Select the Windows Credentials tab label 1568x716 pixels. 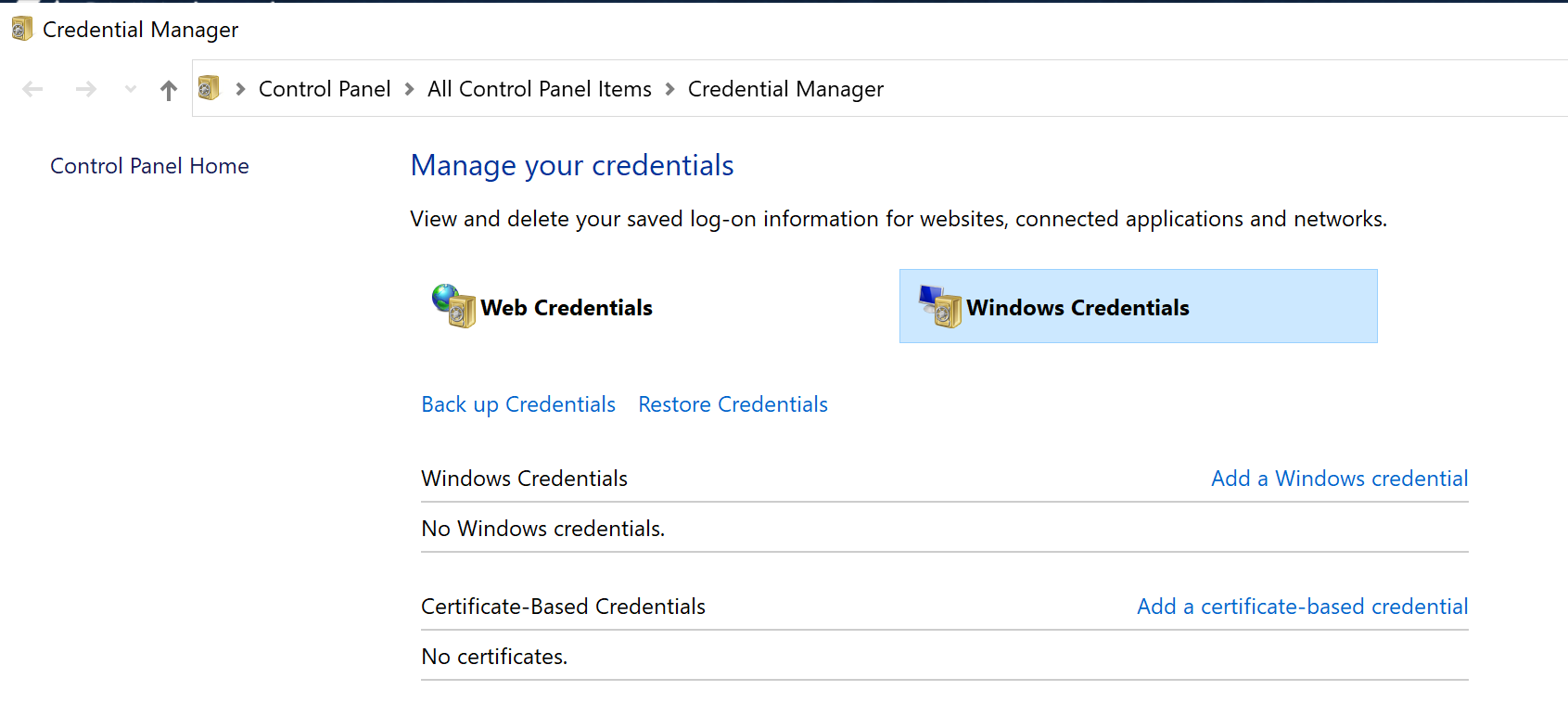(x=1077, y=308)
